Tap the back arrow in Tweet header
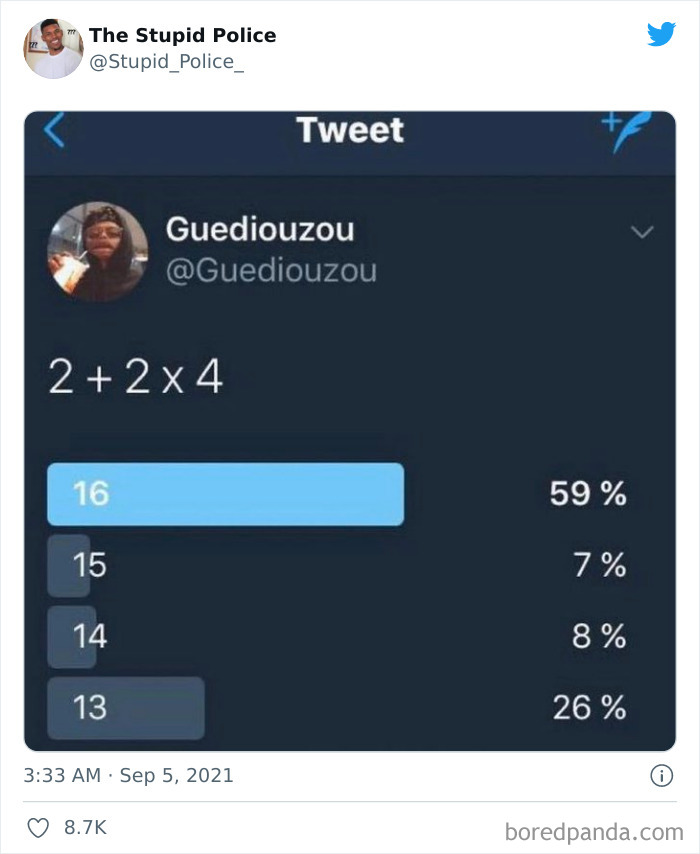700x854 pixels. tap(55, 131)
